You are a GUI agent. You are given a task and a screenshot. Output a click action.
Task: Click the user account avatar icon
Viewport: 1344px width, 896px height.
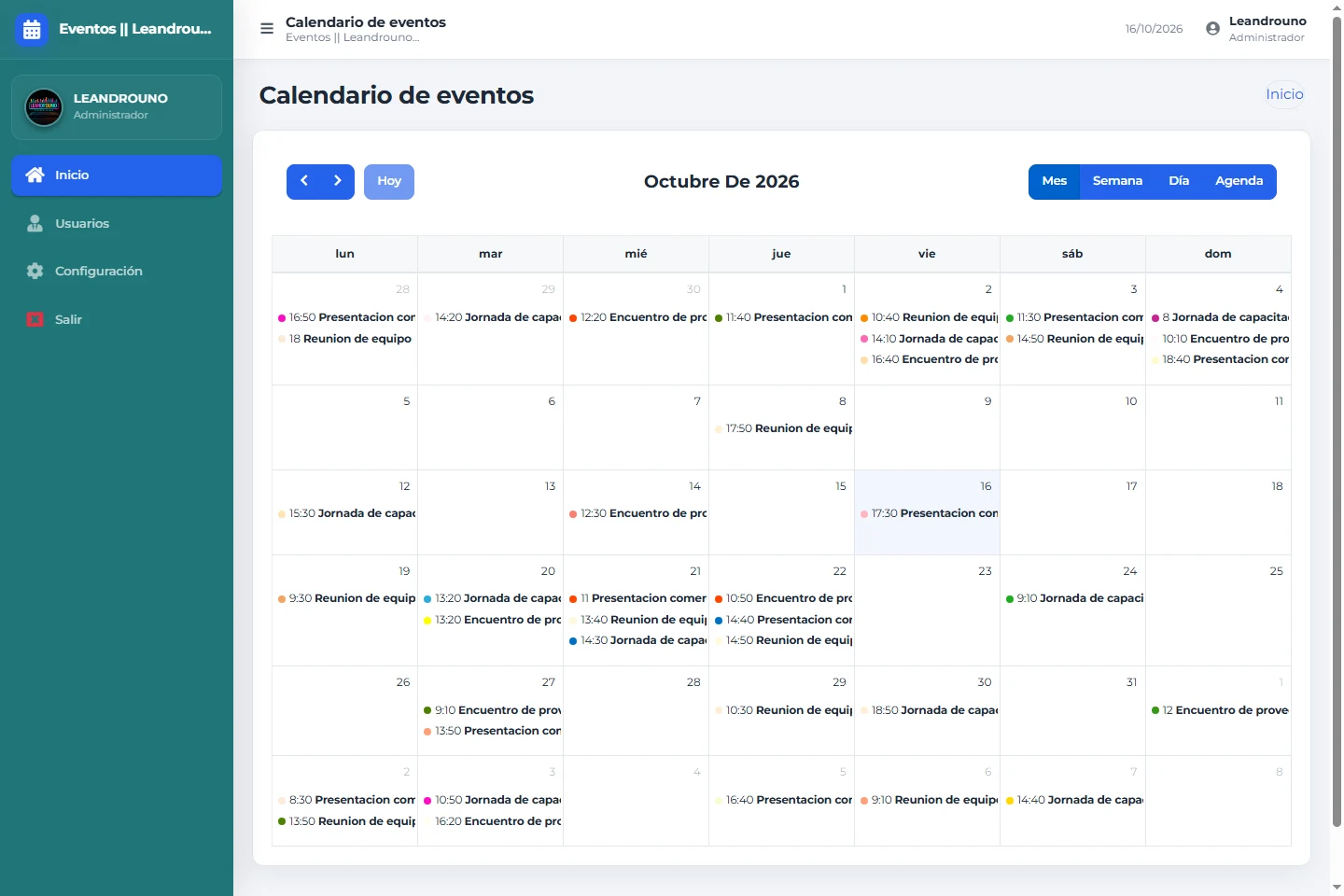tap(1212, 29)
